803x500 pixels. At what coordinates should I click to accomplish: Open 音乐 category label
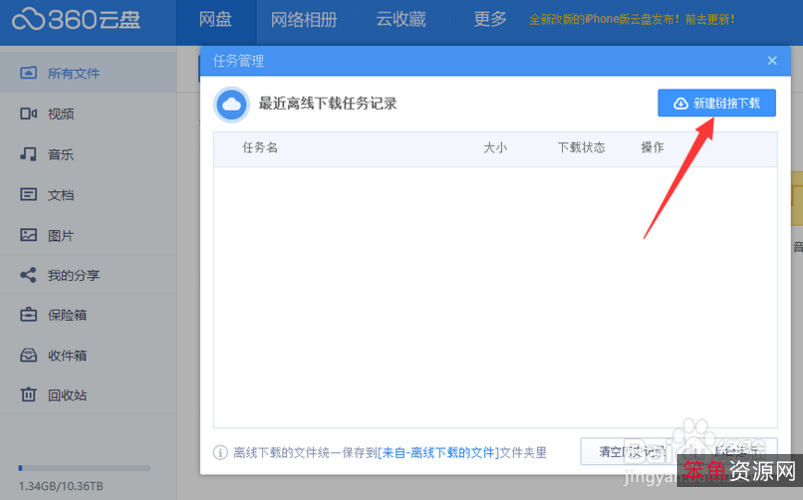[x=61, y=154]
